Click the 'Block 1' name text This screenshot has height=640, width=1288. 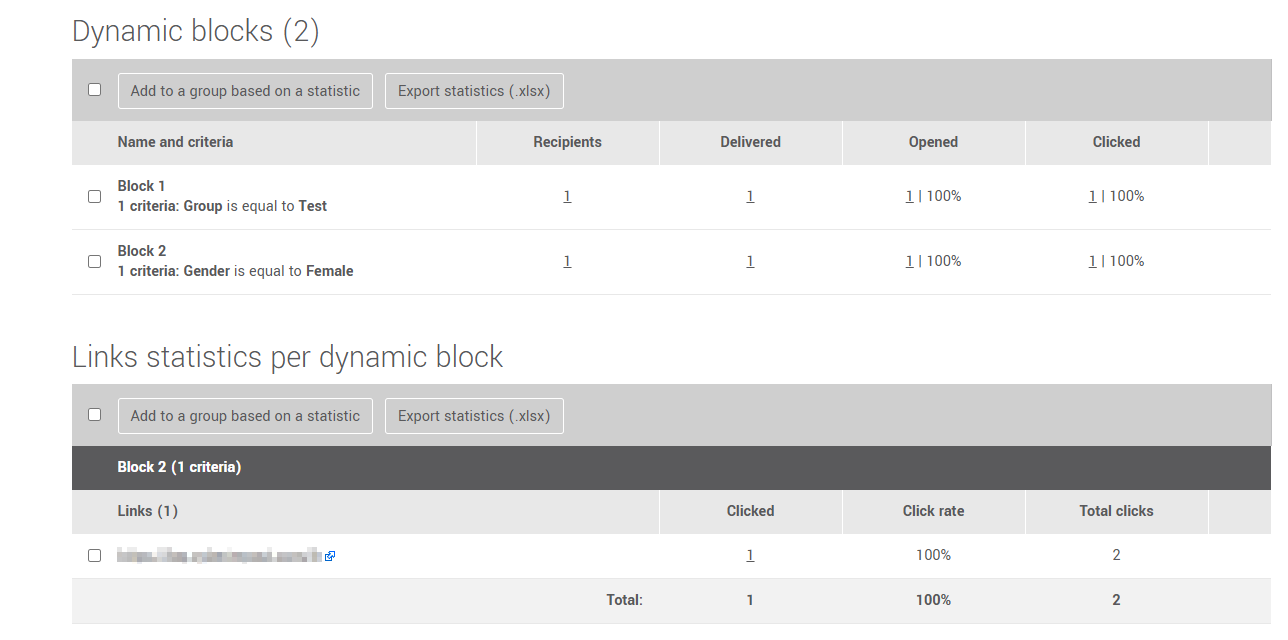[141, 186]
